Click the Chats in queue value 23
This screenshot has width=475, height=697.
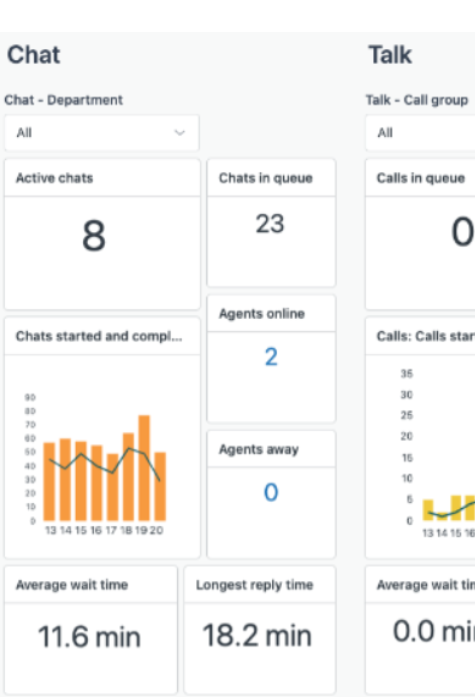270,224
